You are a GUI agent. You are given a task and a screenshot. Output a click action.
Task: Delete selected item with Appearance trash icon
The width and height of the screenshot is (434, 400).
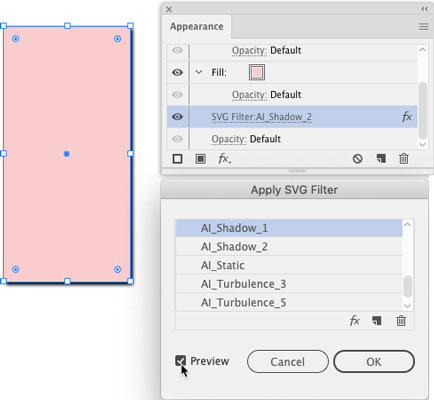coord(404,159)
